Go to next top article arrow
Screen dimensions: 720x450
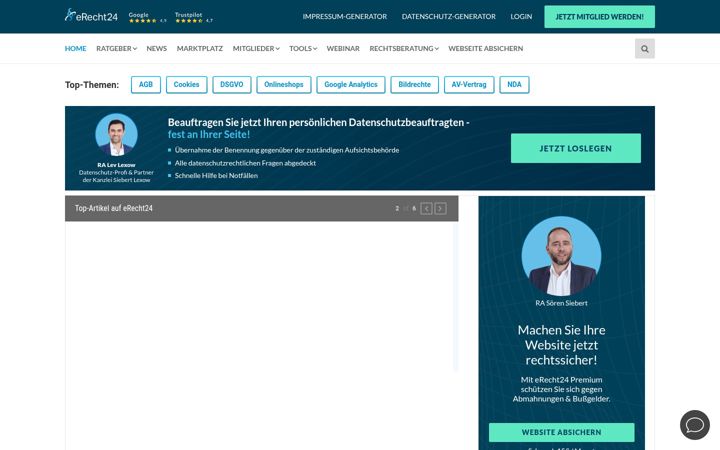[x=440, y=208]
